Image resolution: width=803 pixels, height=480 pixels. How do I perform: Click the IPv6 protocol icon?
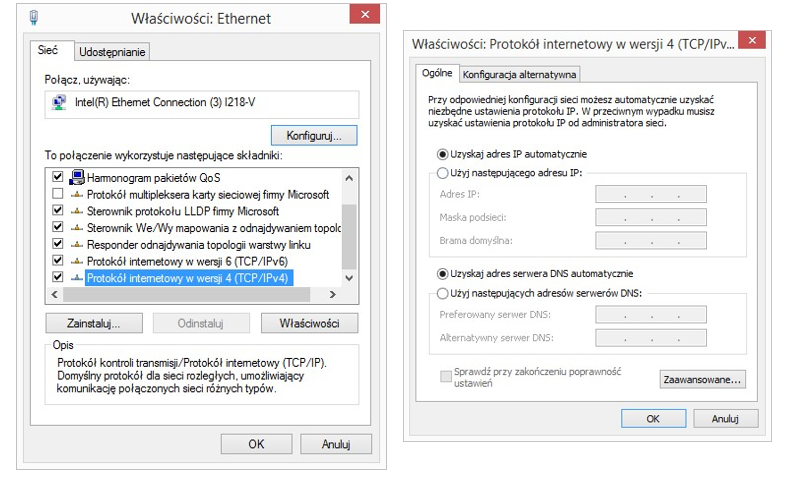tap(76, 261)
